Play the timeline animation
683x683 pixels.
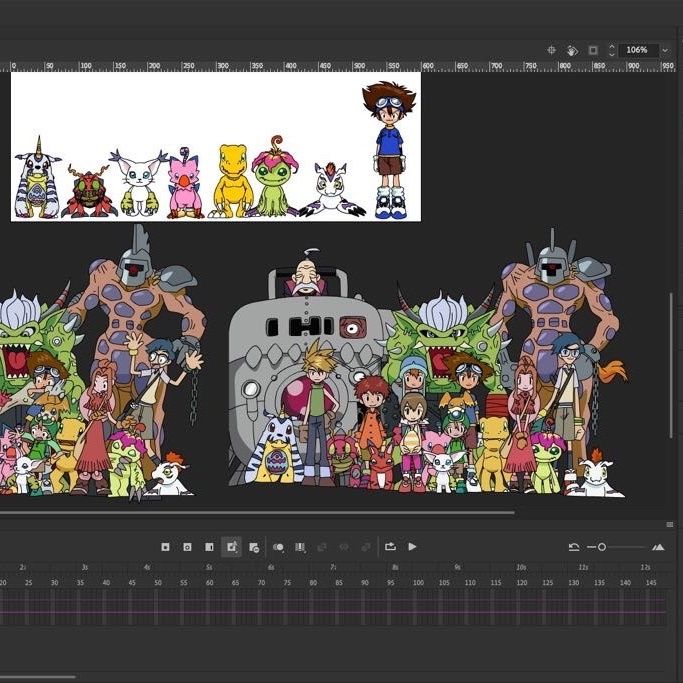pos(412,546)
